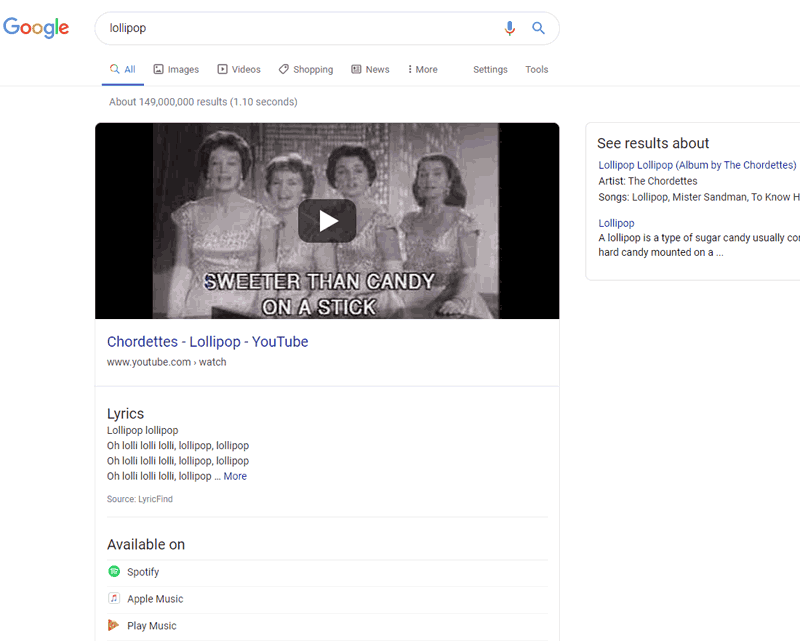Select the All results tab

123,70
